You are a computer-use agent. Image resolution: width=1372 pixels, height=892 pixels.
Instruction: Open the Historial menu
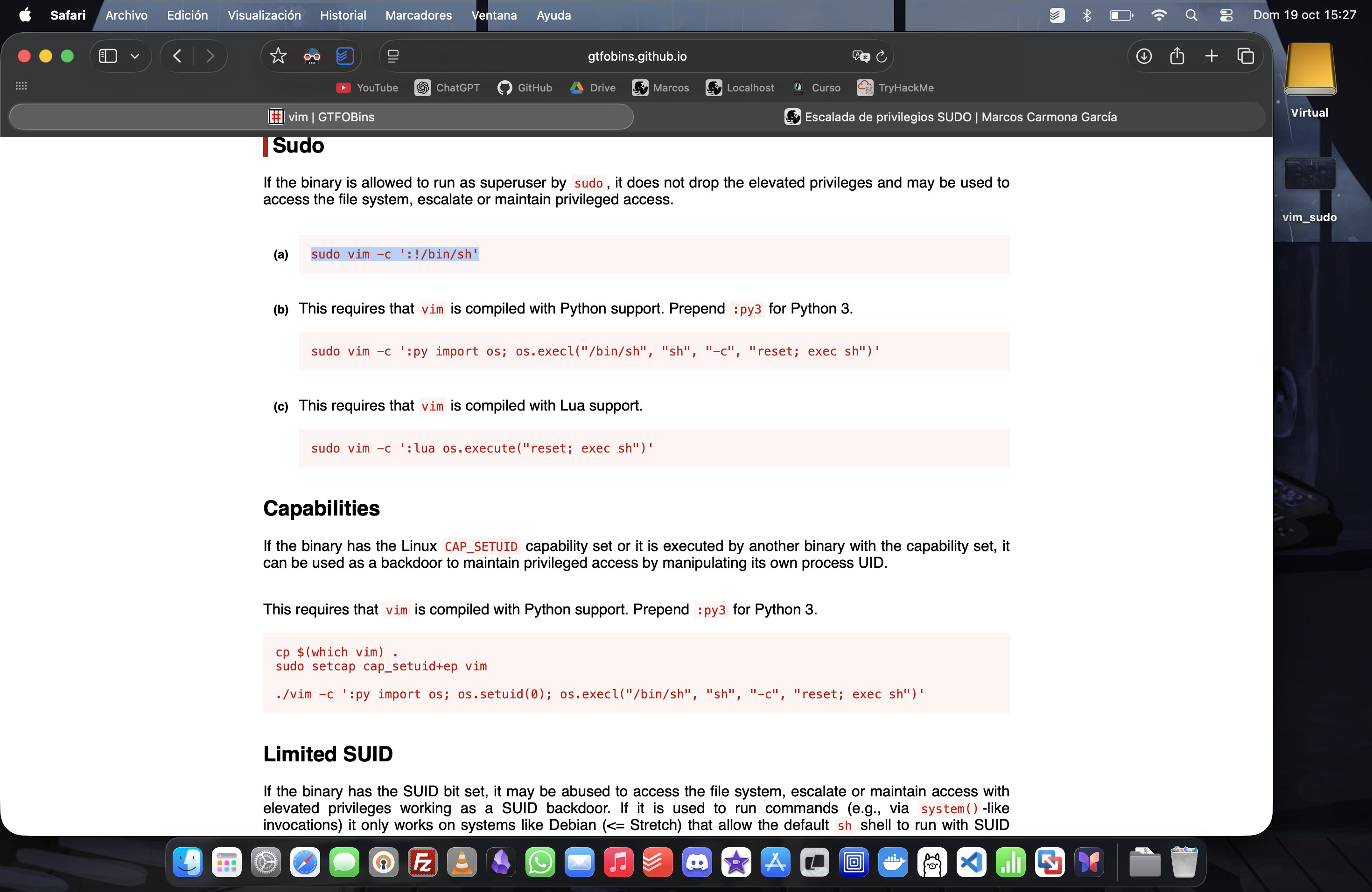343,15
